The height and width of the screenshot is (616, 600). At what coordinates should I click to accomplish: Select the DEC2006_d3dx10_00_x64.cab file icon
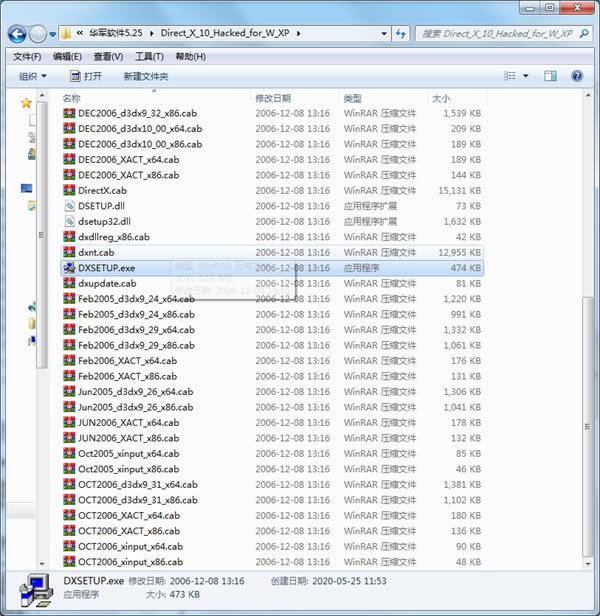click(x=69, y=128)
